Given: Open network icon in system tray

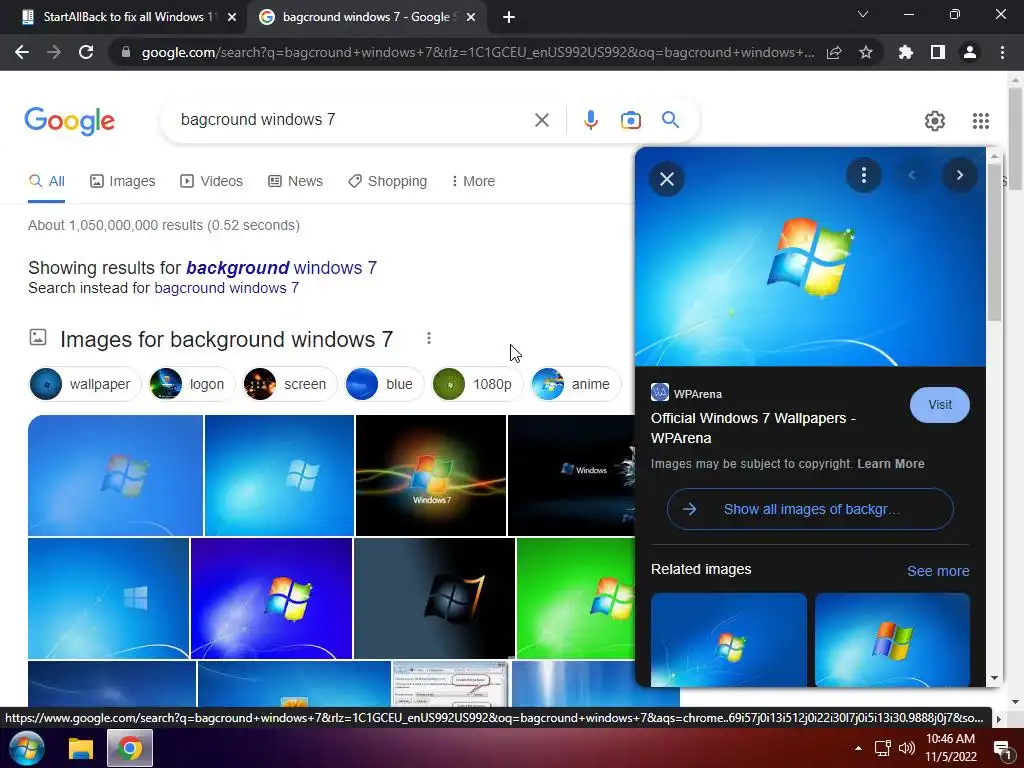Looking at the screenshot, I should click(883, 748).
